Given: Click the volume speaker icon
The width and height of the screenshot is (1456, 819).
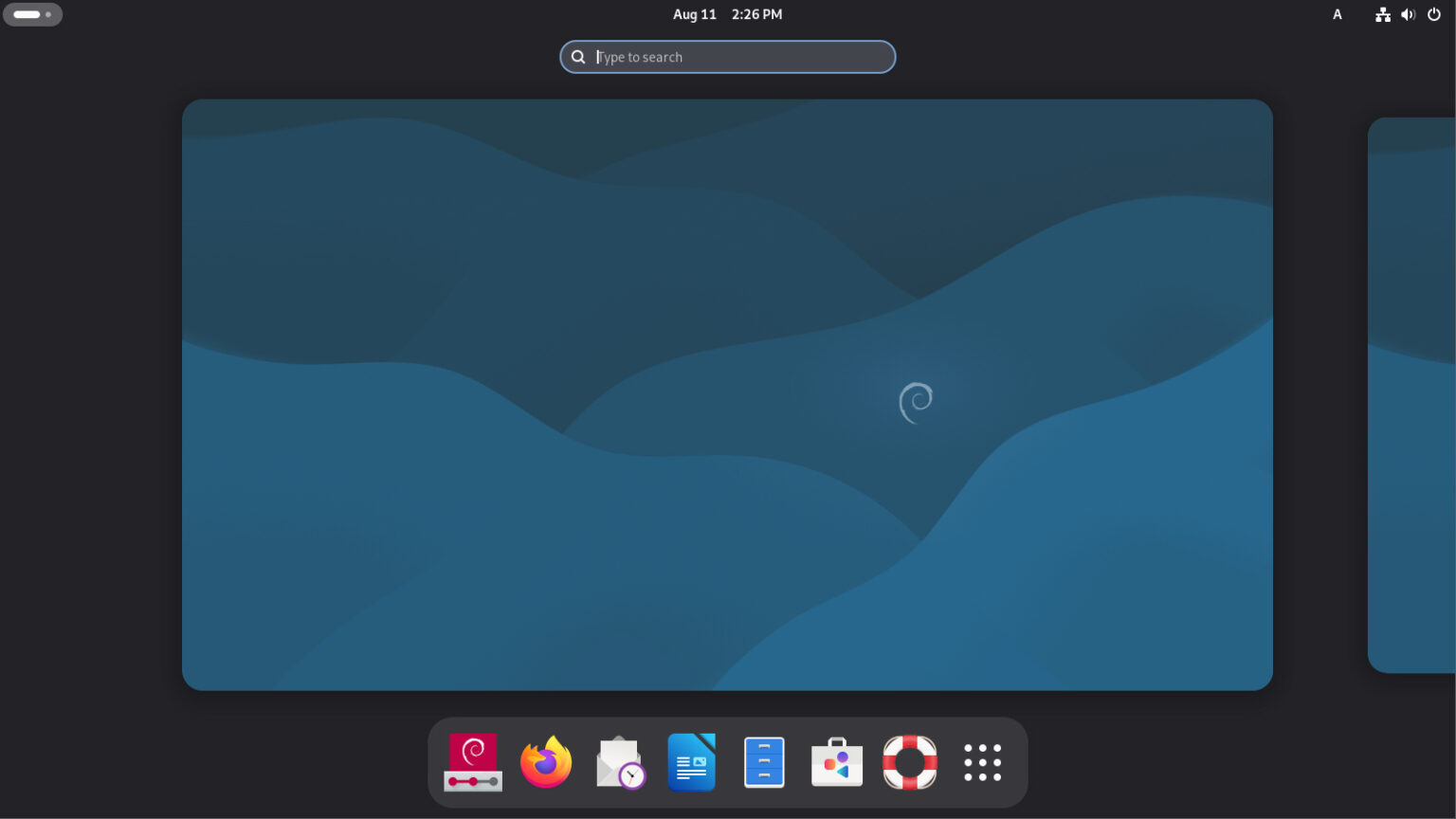Looking at the screenshot, I should tap(1409, 14).
